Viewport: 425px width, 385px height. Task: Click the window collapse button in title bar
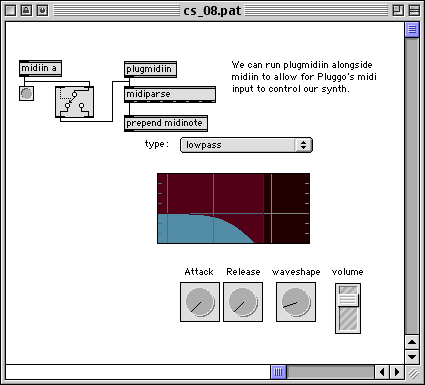(414, 11)
